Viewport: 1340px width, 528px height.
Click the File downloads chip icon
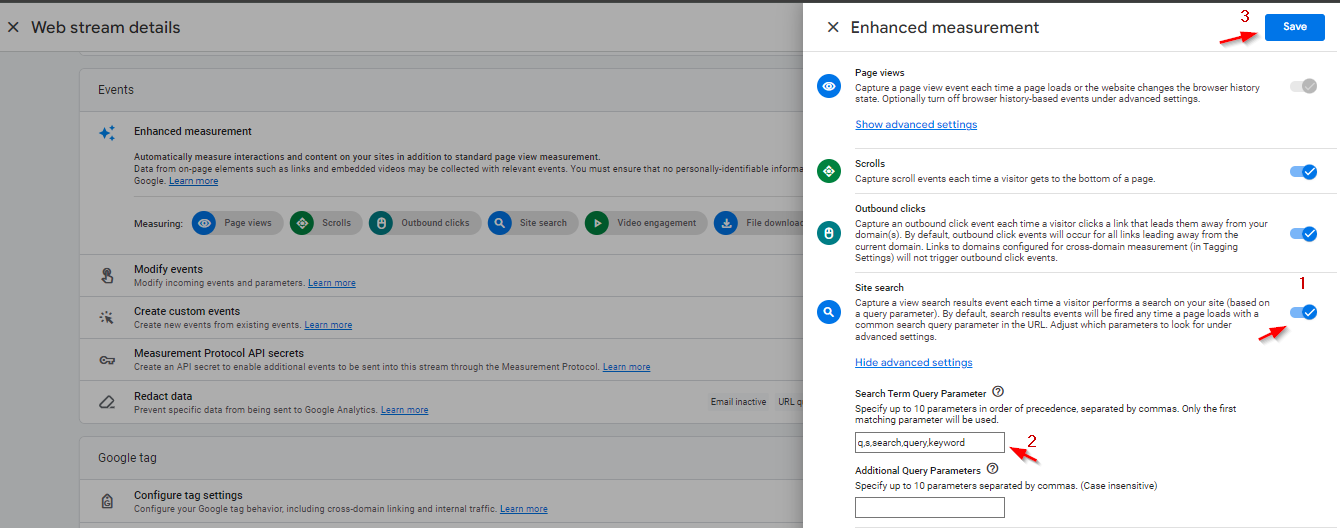pos(726,223)
